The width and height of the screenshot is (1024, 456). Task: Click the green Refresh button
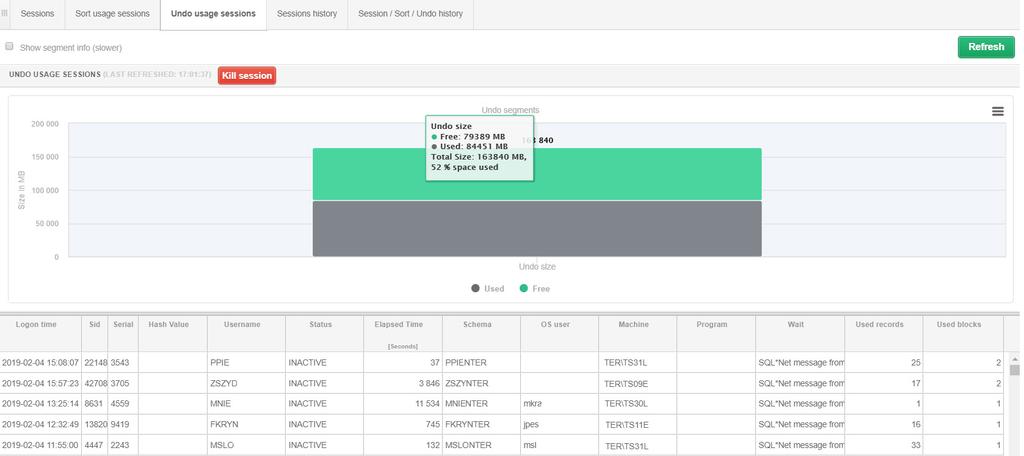(986, 47)
